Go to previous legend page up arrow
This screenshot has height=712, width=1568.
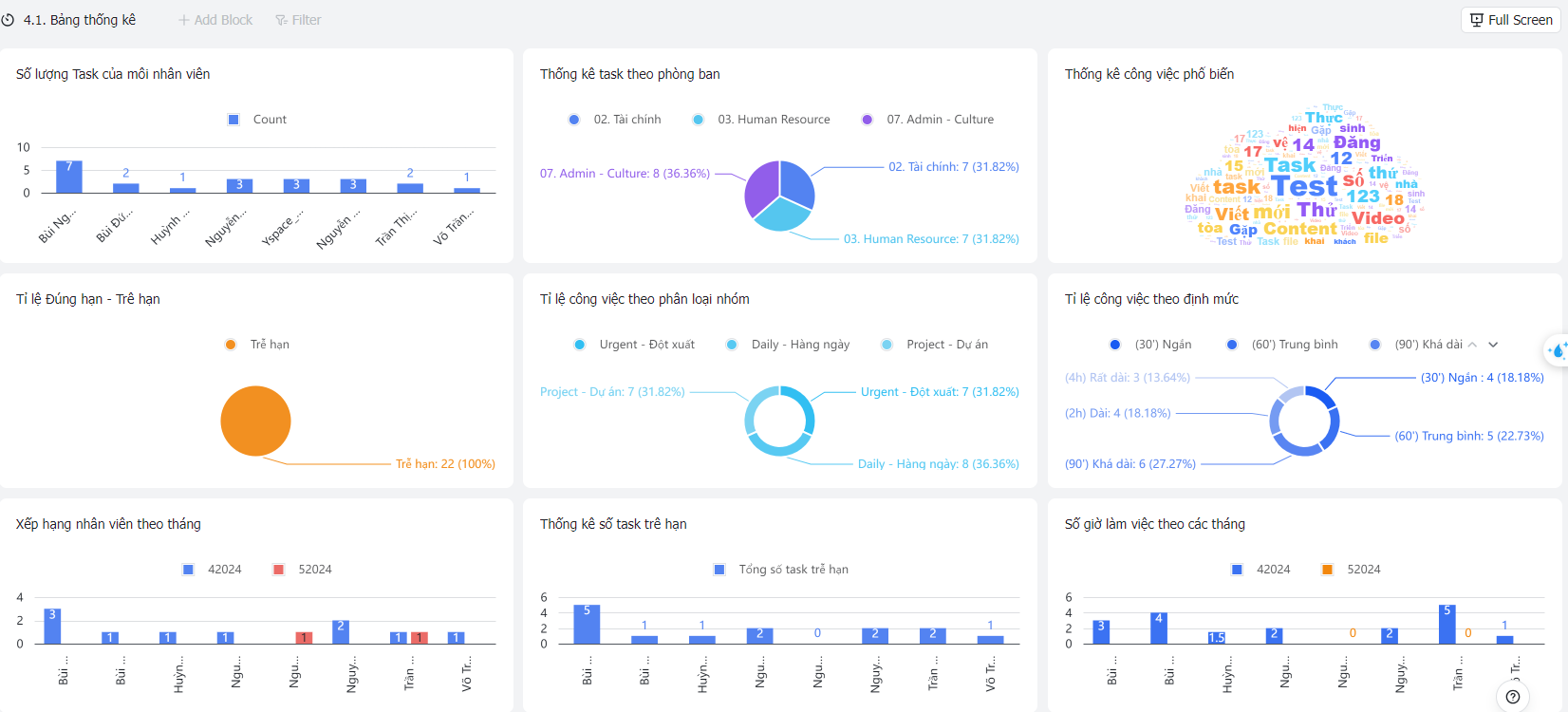1472,345
